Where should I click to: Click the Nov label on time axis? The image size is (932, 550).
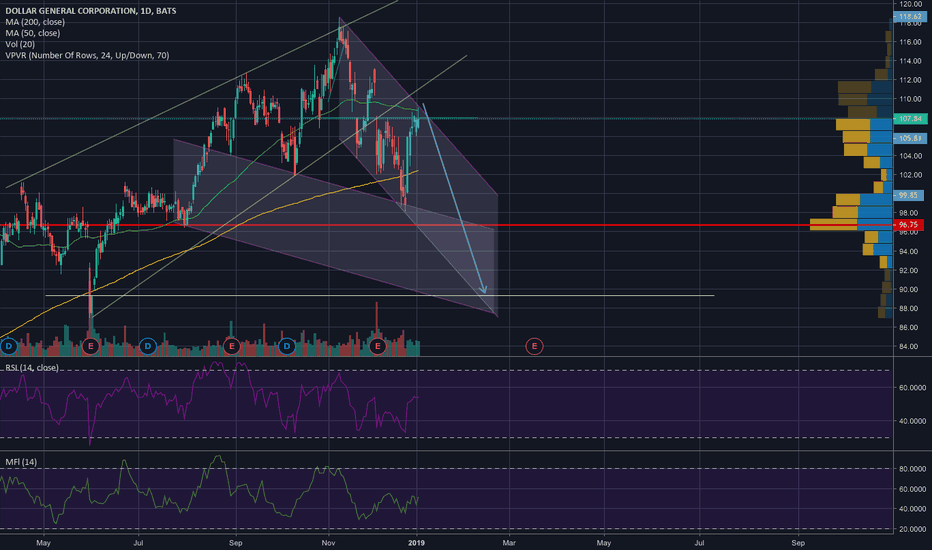point(328,542)
